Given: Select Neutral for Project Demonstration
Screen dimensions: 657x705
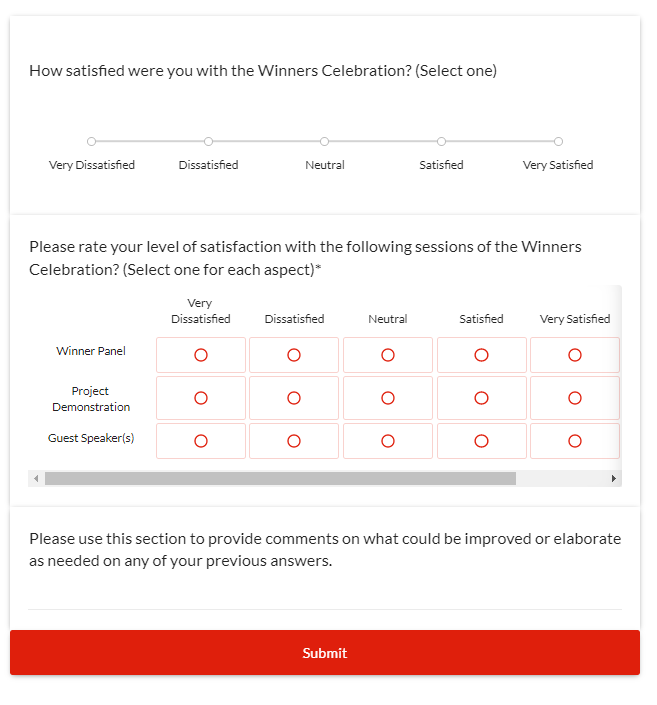Looking at the screenshot, I should (388, 398).
